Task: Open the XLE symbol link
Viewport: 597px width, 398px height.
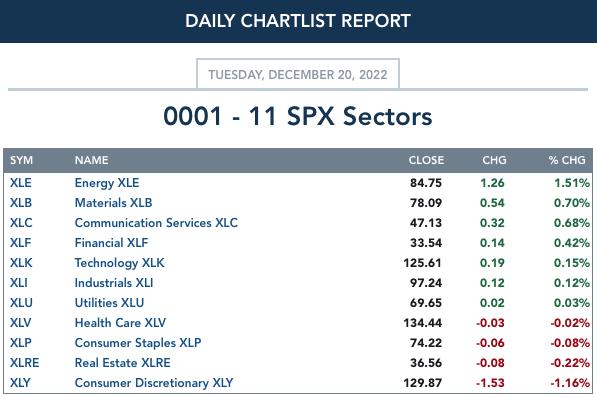Action: (x=21, y=183)
